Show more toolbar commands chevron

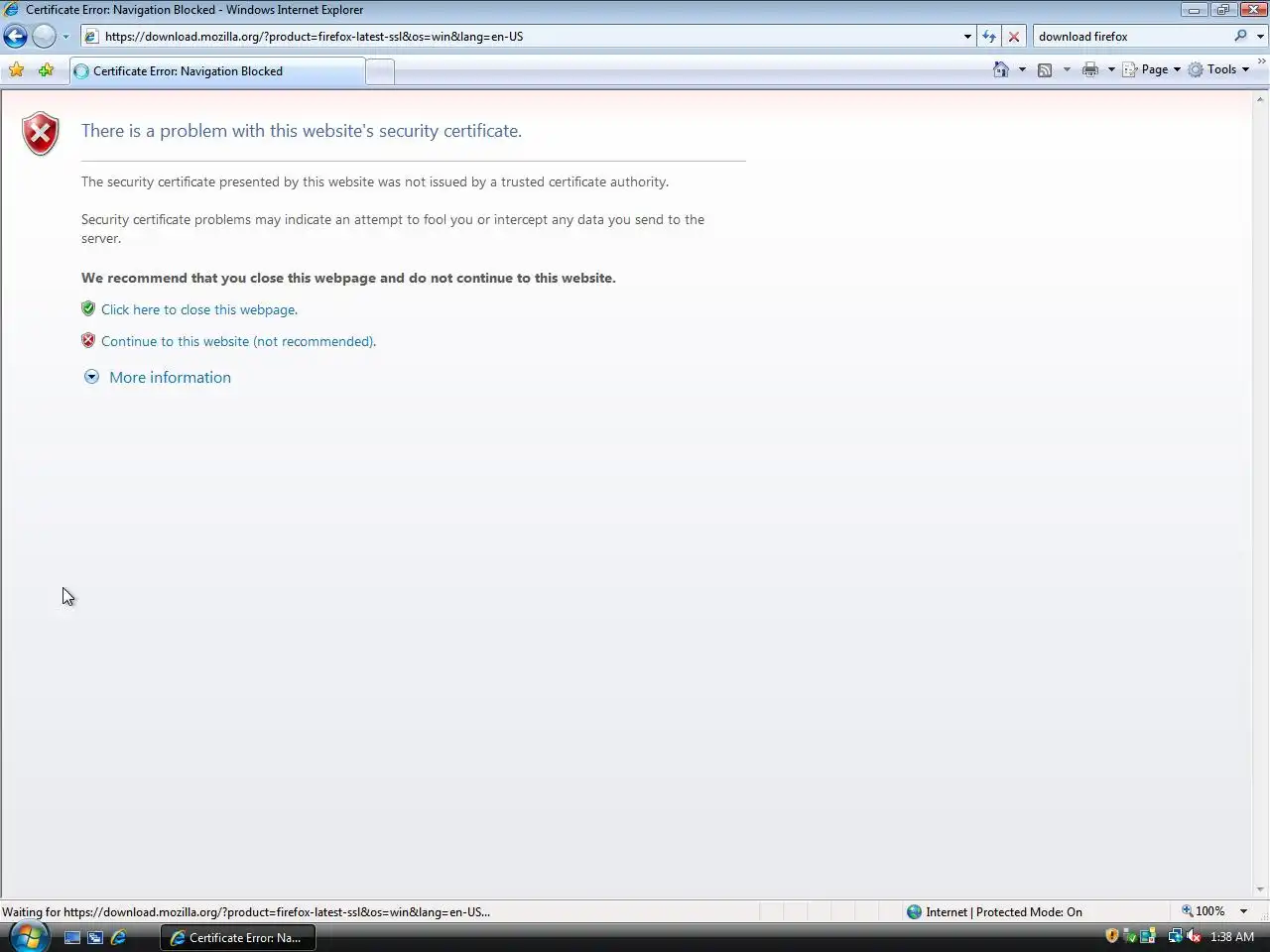(1262, 62)
